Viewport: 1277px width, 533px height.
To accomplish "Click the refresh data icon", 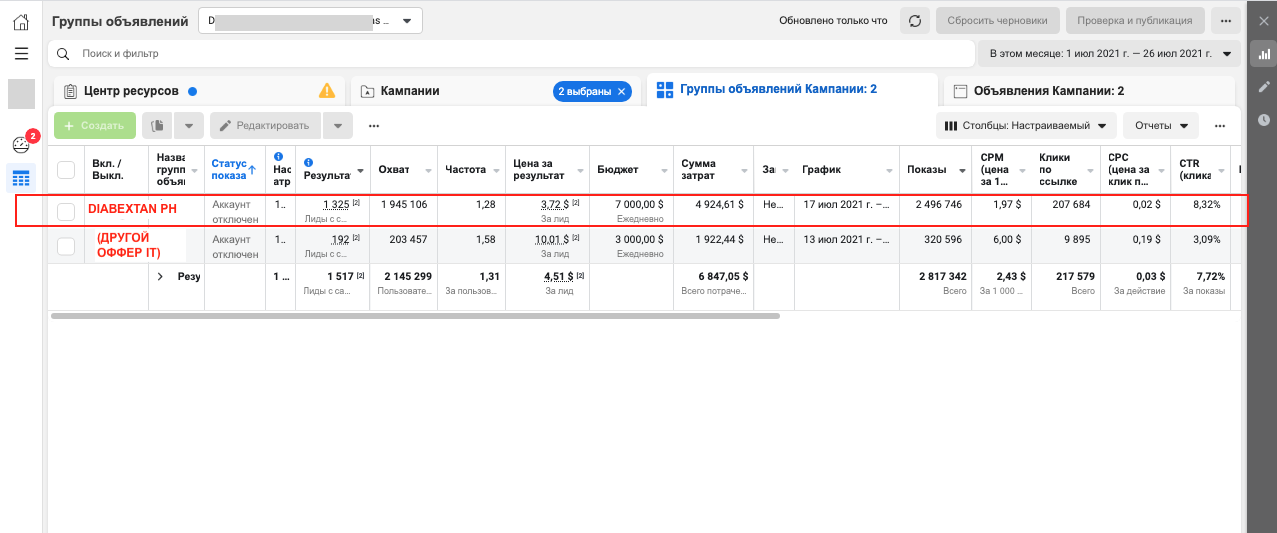I will point(913,21).
